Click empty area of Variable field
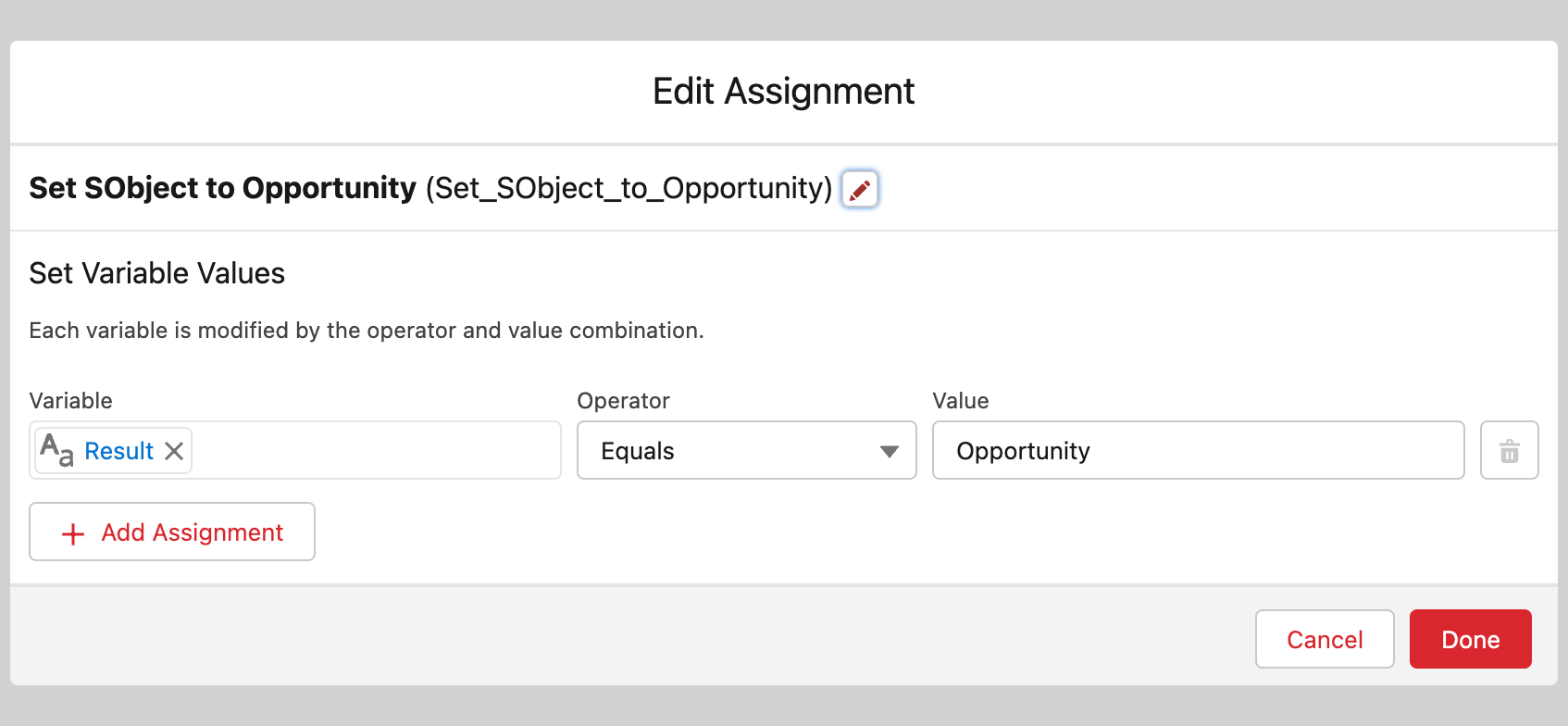Image resolution: width=1568 pixels, height=726 pixels. 375,451
